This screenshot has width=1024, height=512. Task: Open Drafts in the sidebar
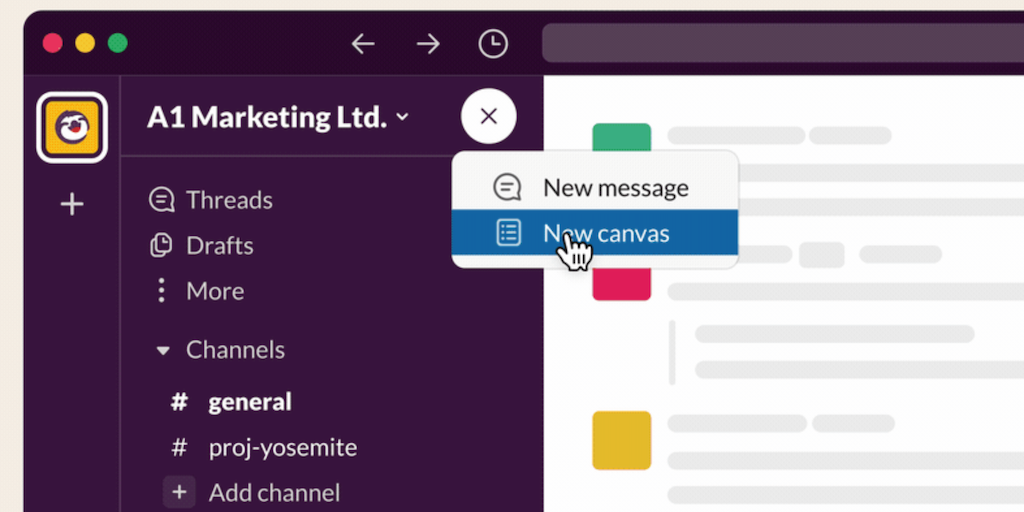coord(201,246)
